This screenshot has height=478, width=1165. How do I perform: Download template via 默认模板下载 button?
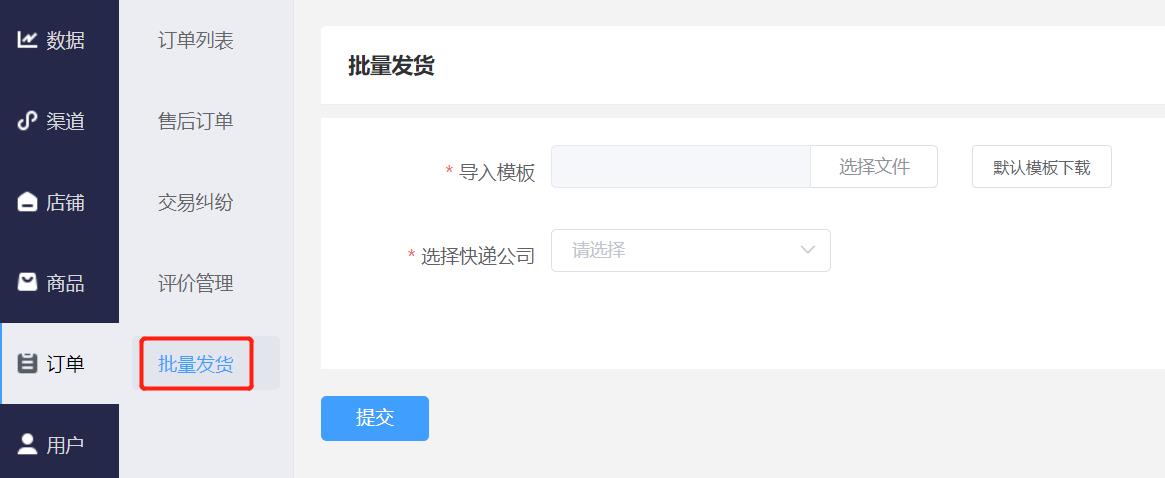click(1042, 167)
